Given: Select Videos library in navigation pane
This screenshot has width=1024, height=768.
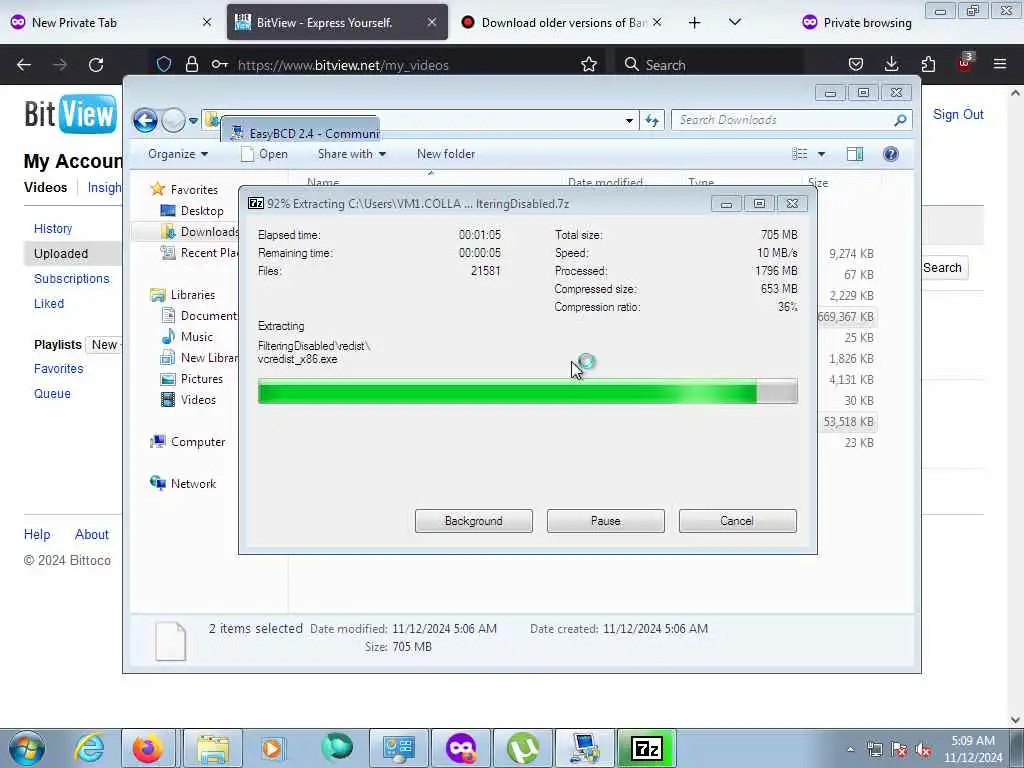Looking at the screenshot, I should tap(188, 400).
